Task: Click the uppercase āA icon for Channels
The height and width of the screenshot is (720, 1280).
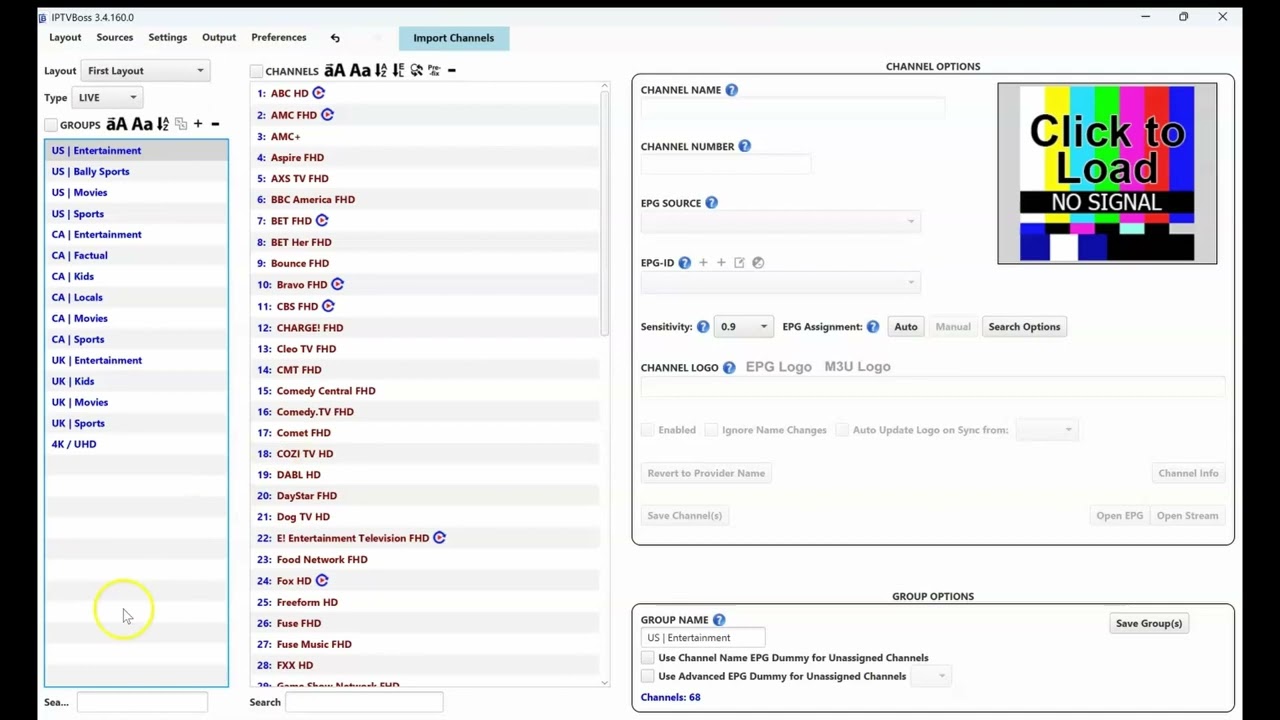Action: (334, 70)
